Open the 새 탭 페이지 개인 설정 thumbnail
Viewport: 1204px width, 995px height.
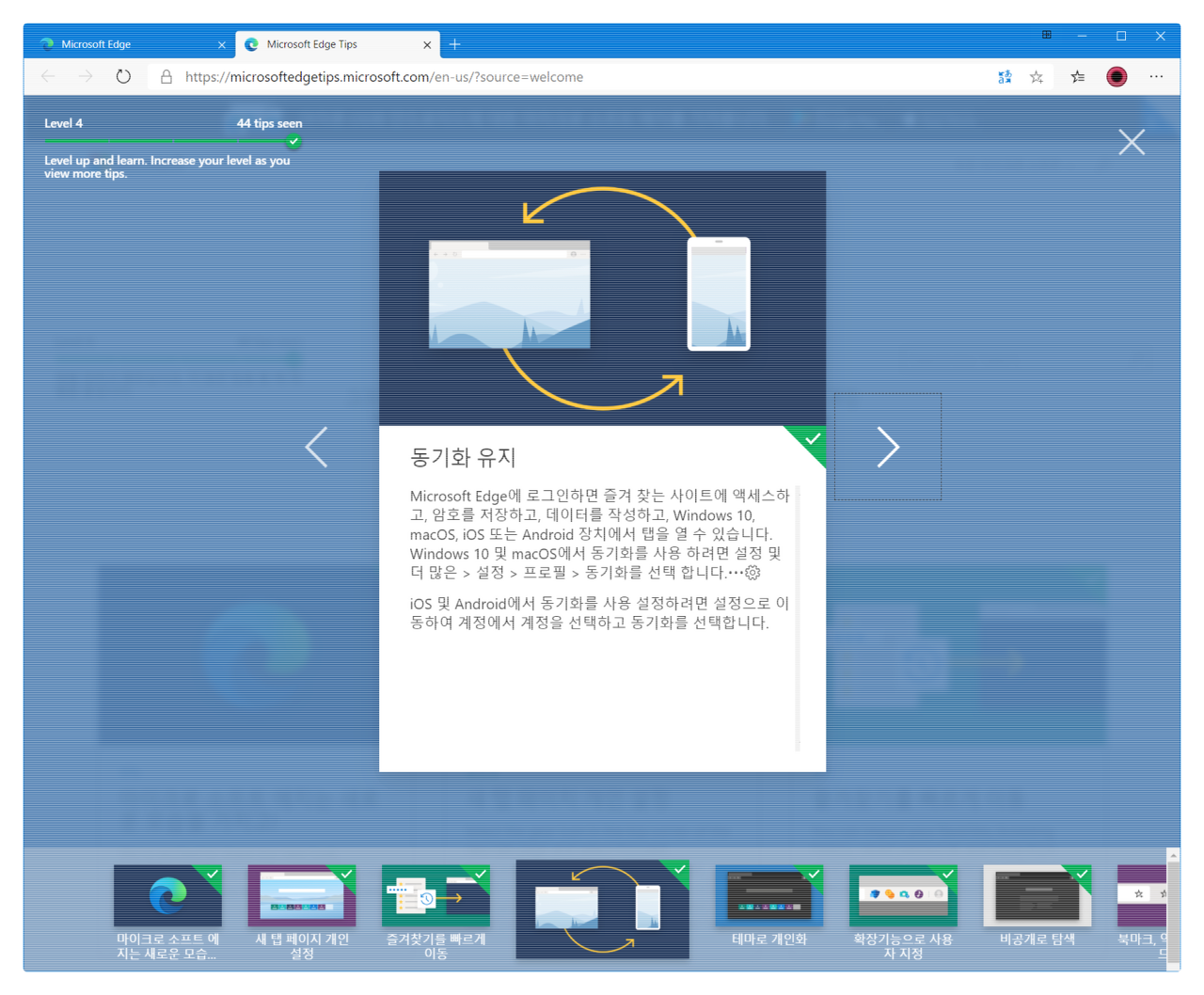click(302, 912)
